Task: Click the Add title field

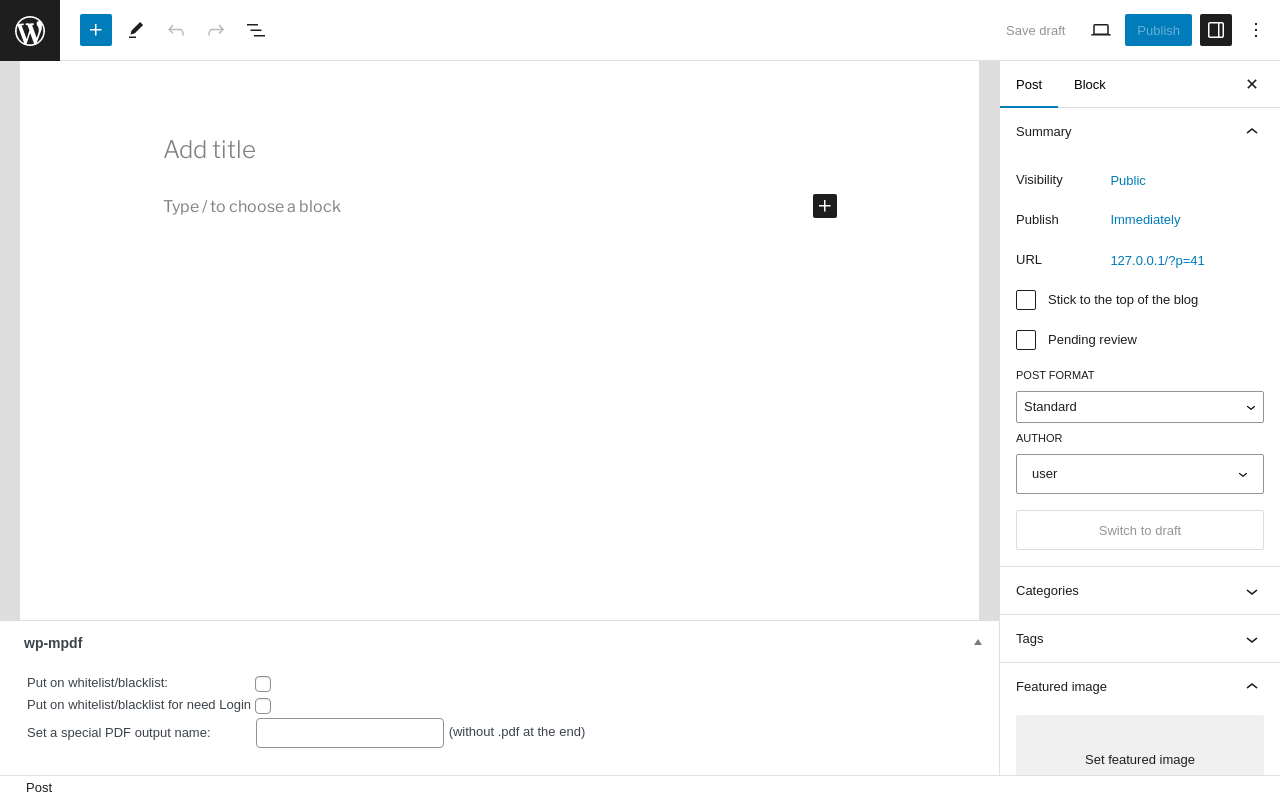Action: tap(500, 150)
